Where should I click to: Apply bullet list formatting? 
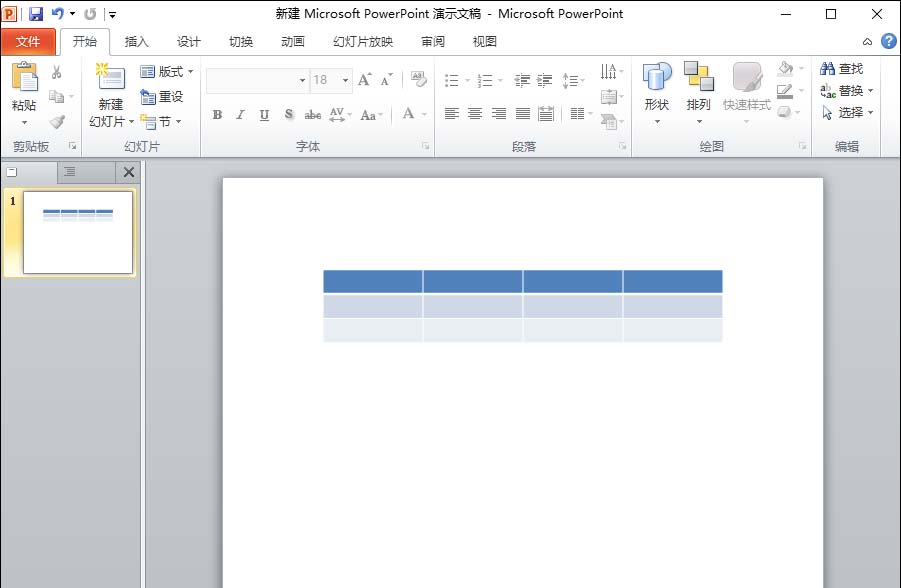coord(452,80)
